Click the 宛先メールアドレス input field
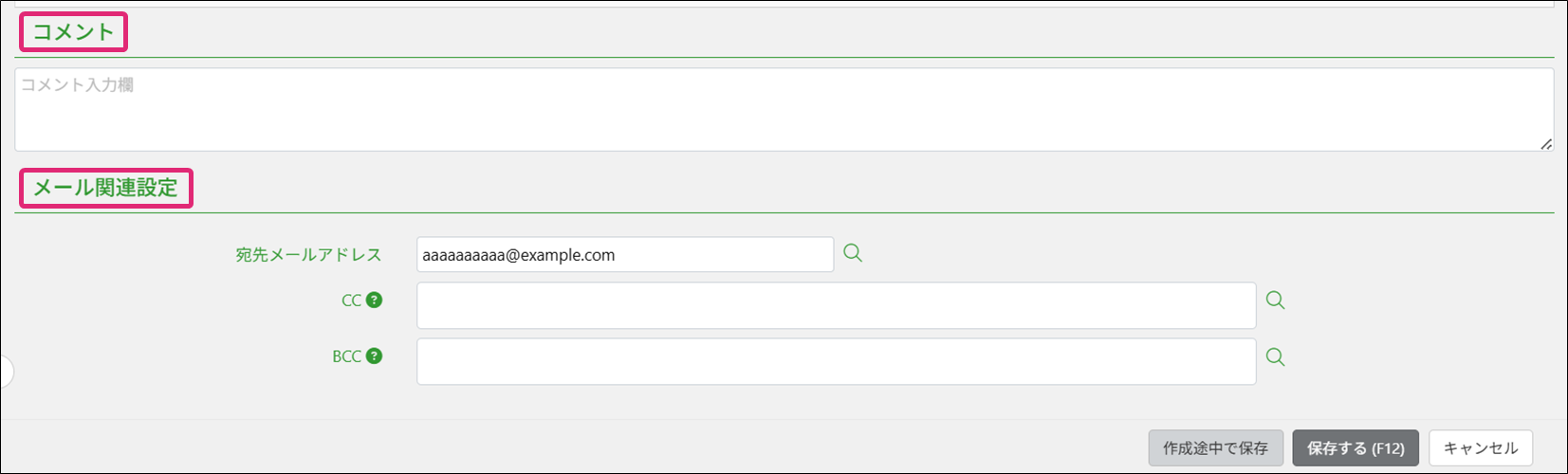The width and height of the screenshot is (1568, 474). tap(624, 255)
